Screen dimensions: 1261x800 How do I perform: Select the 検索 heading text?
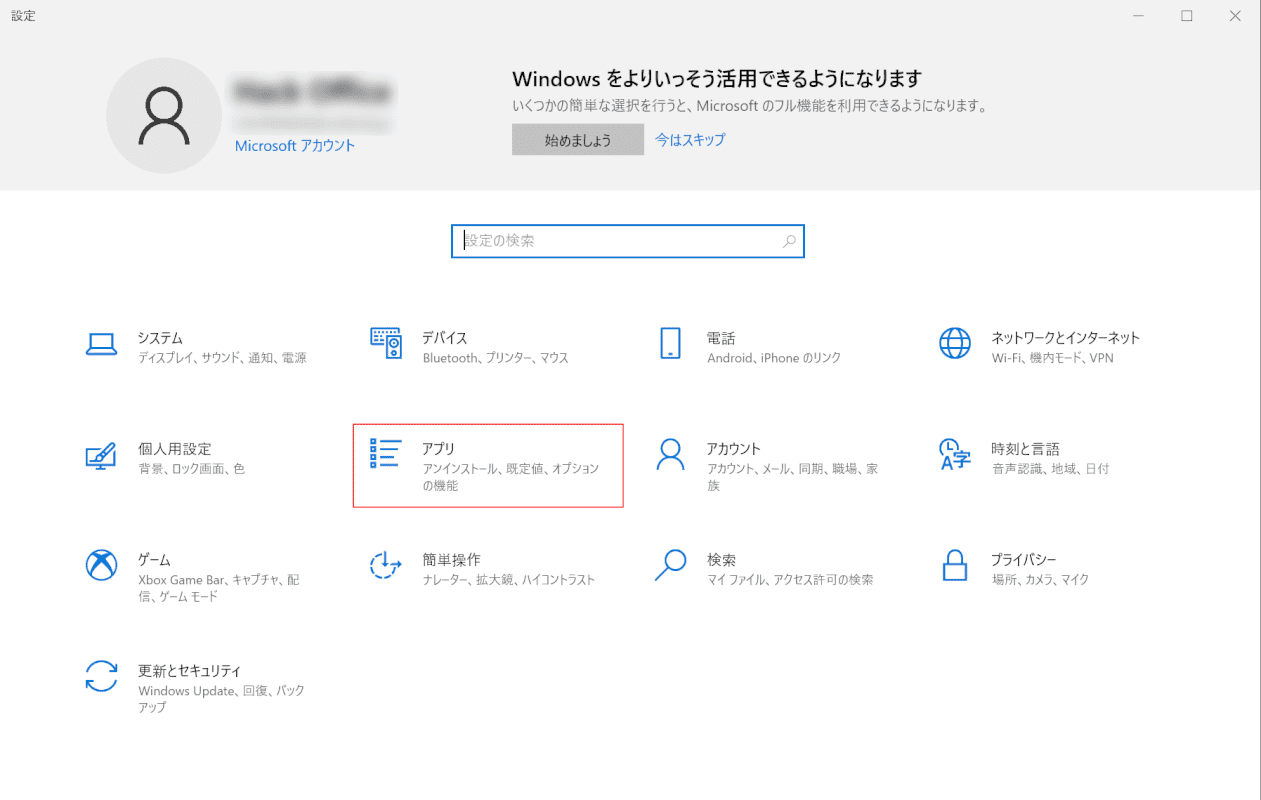(721, 560)
